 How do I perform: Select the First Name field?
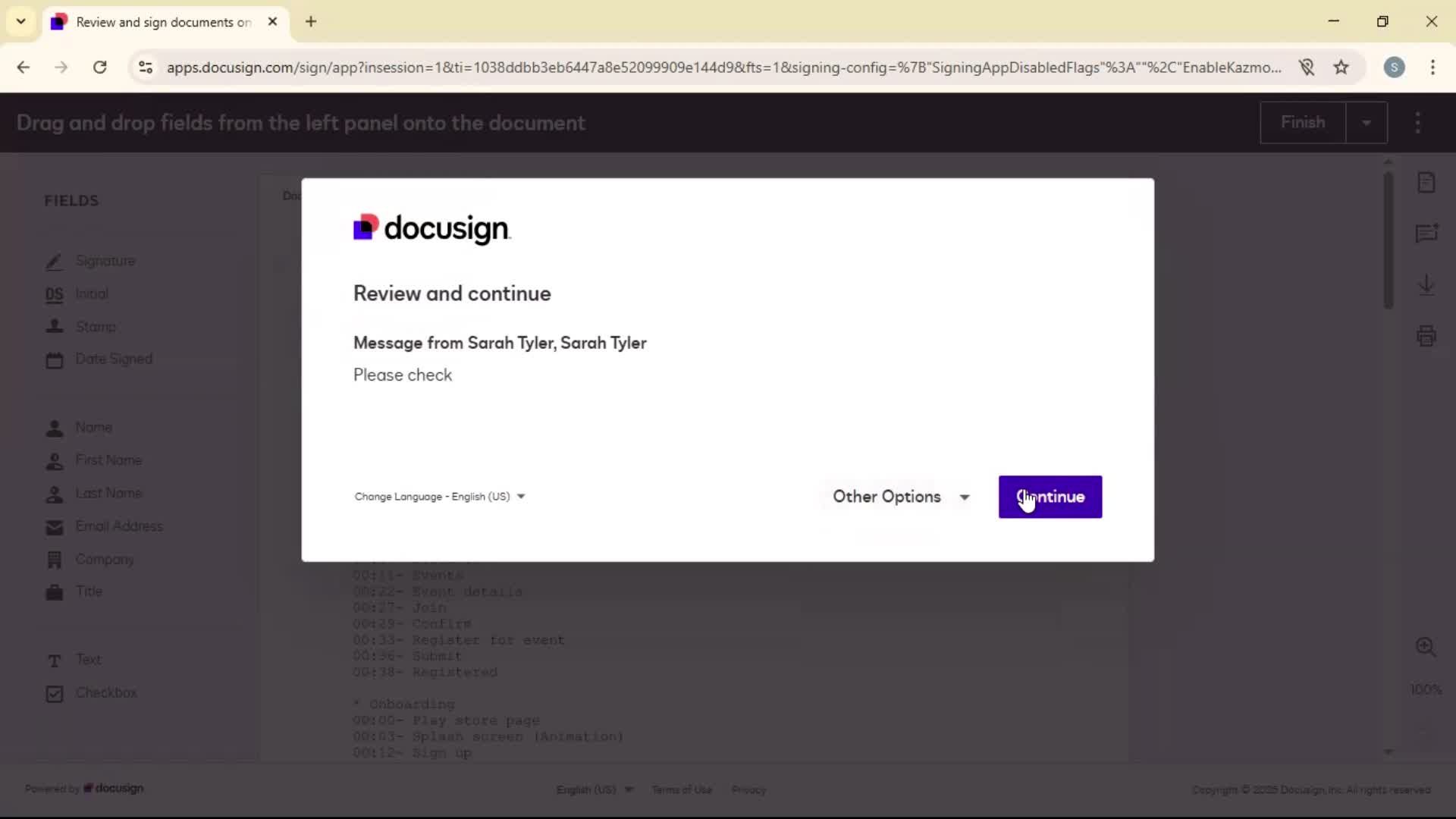[93, 460]
